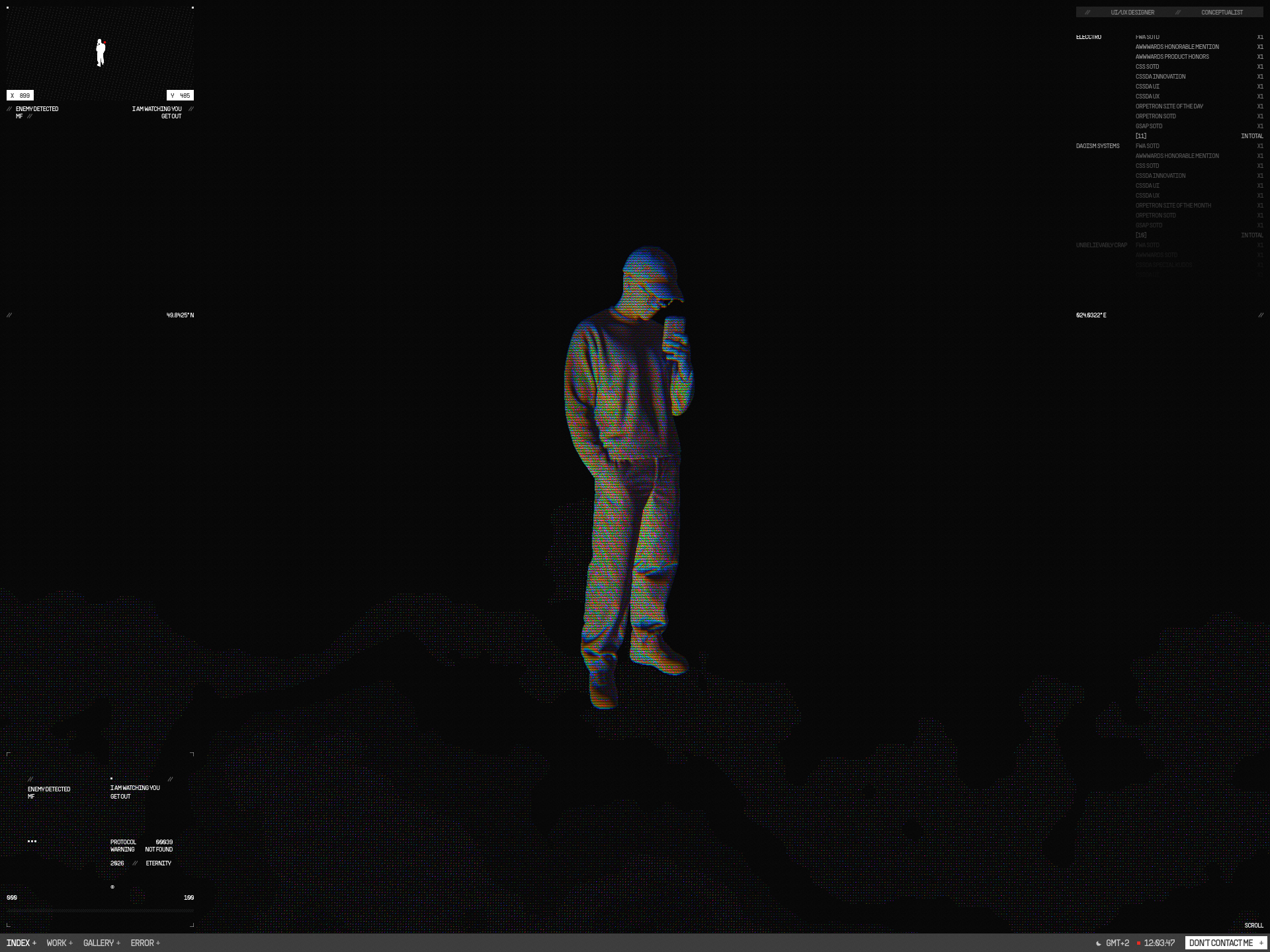Click ORPETRON SITE OF THE DAY row

coord(1199,106)
